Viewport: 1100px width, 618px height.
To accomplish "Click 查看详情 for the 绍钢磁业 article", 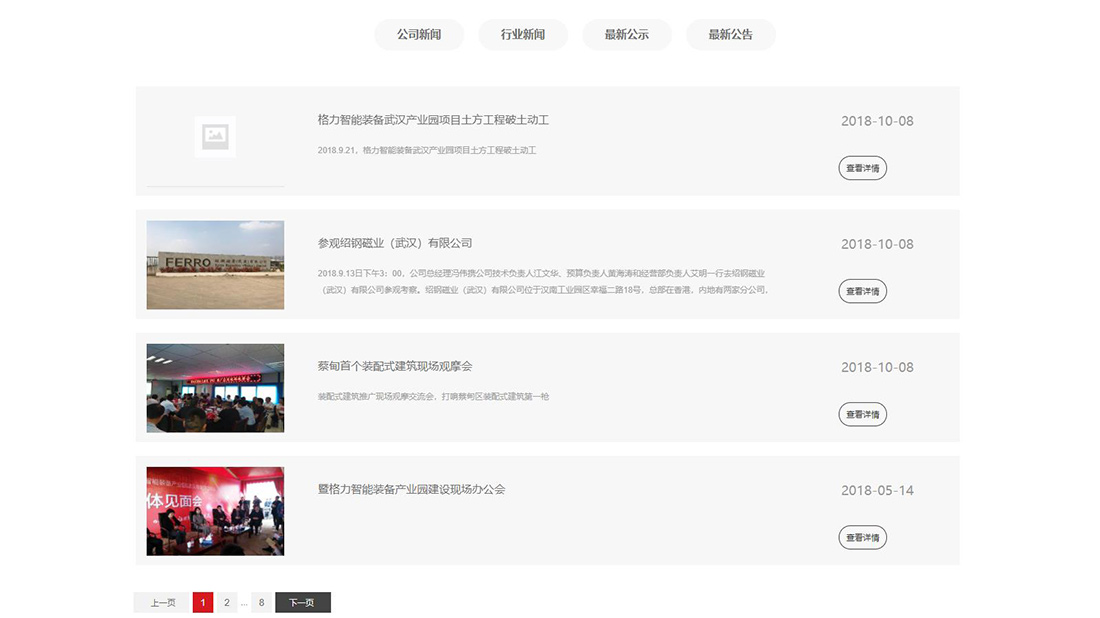I will (862, 291).
